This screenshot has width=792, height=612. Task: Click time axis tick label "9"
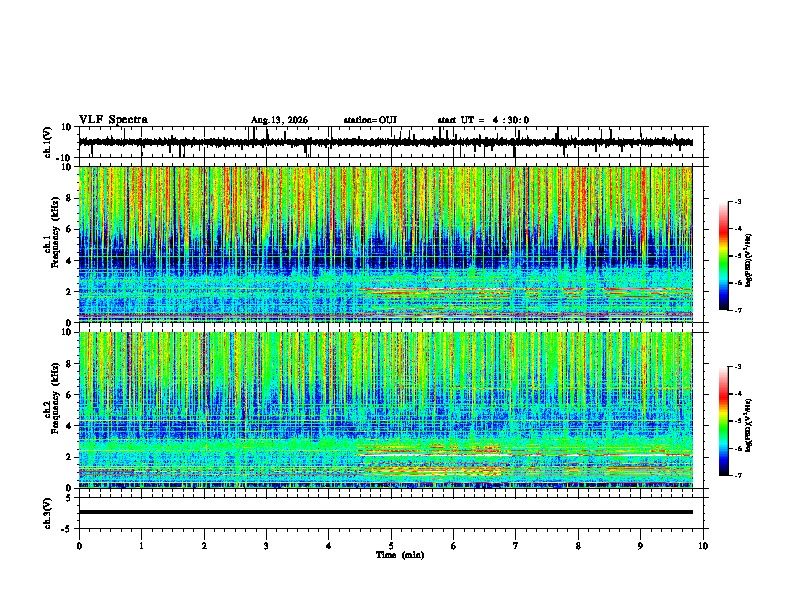[x=640, y=546]
